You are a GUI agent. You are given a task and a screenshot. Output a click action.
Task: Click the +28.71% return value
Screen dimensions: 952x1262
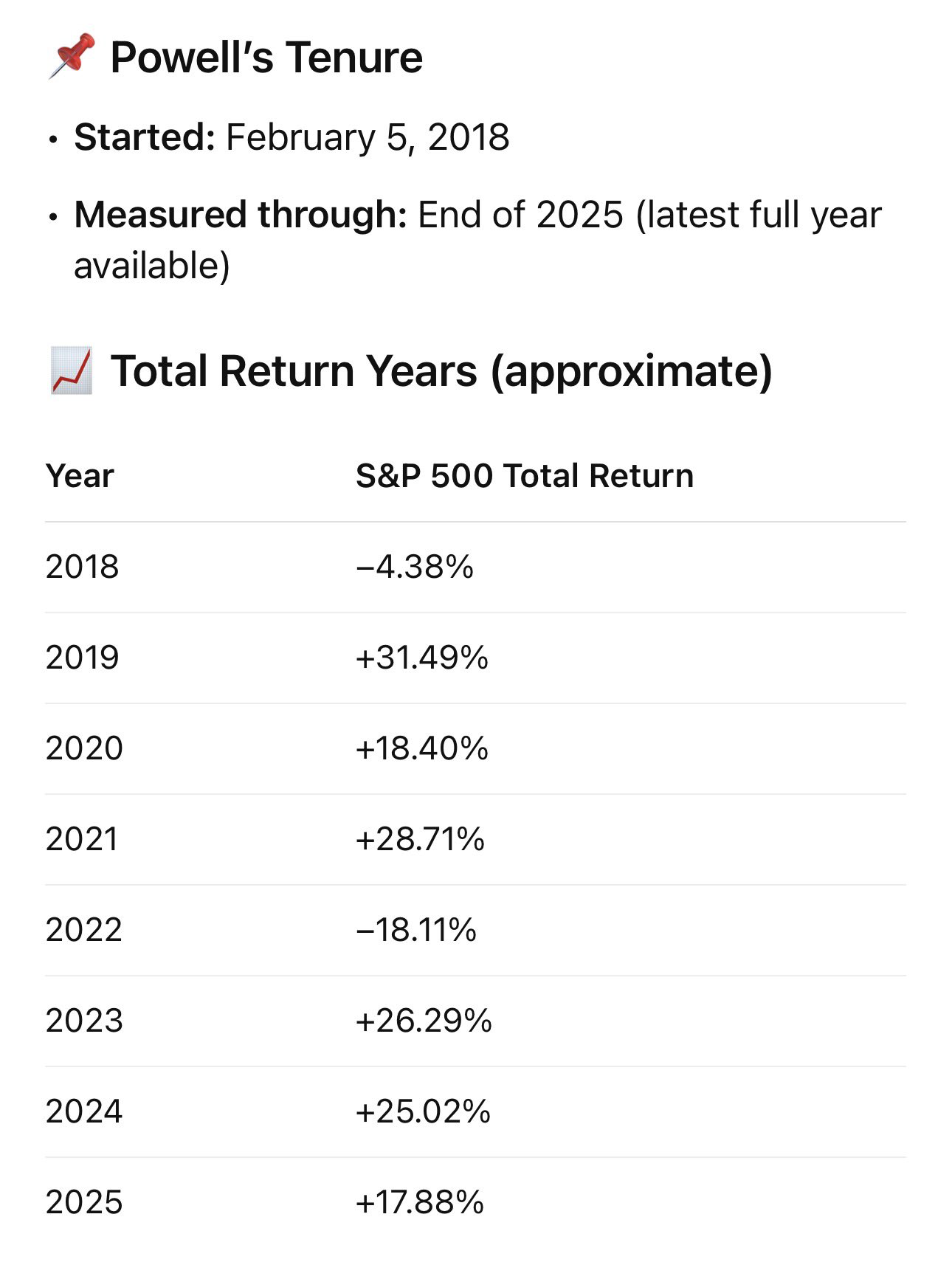click(420, 839)
